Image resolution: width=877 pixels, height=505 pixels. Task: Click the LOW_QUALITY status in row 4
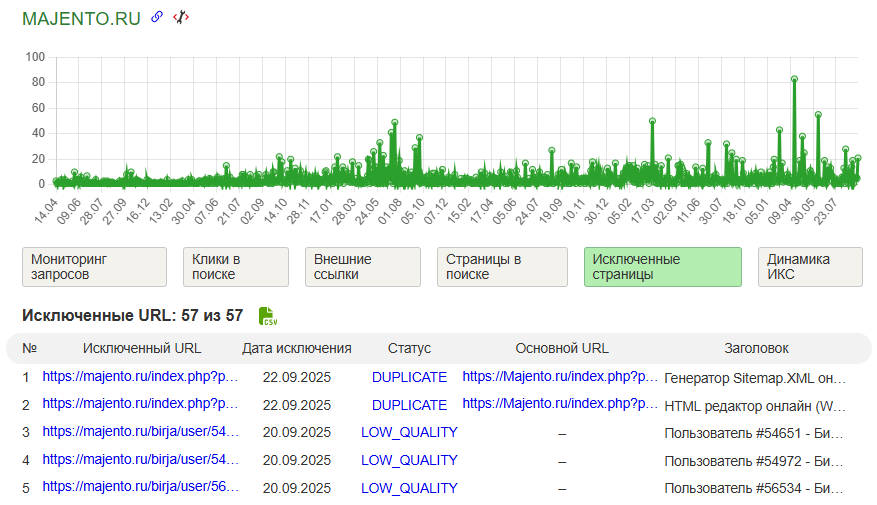(409, 460)
